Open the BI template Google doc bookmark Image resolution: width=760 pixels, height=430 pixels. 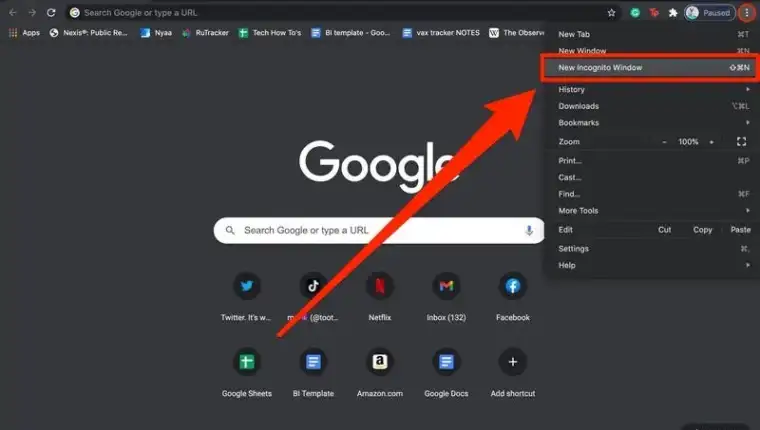tap(350, 32)
